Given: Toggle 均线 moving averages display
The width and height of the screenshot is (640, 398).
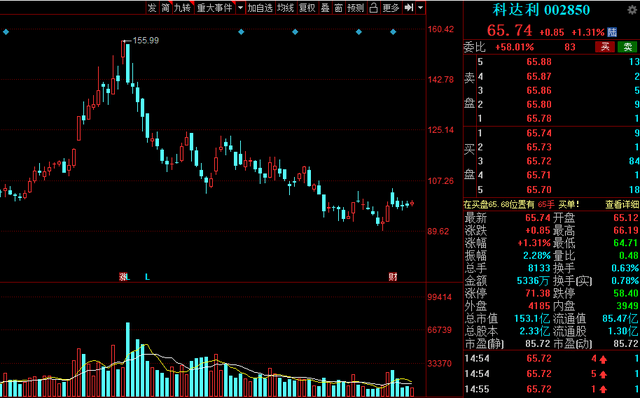Looking at the screenshot, I should 285,8.
